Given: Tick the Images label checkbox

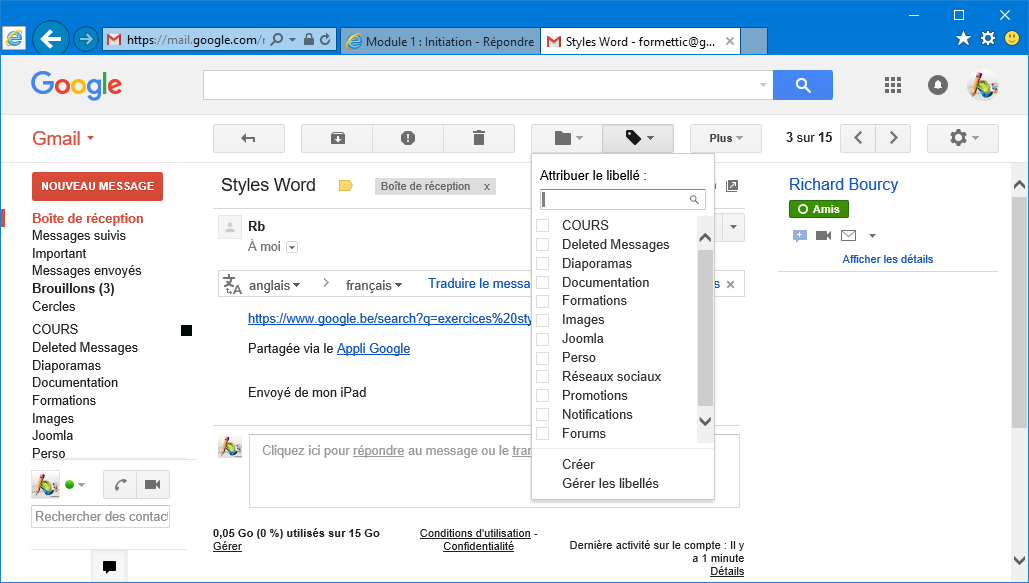Looking at the screenshot, I should coord(543,320).
